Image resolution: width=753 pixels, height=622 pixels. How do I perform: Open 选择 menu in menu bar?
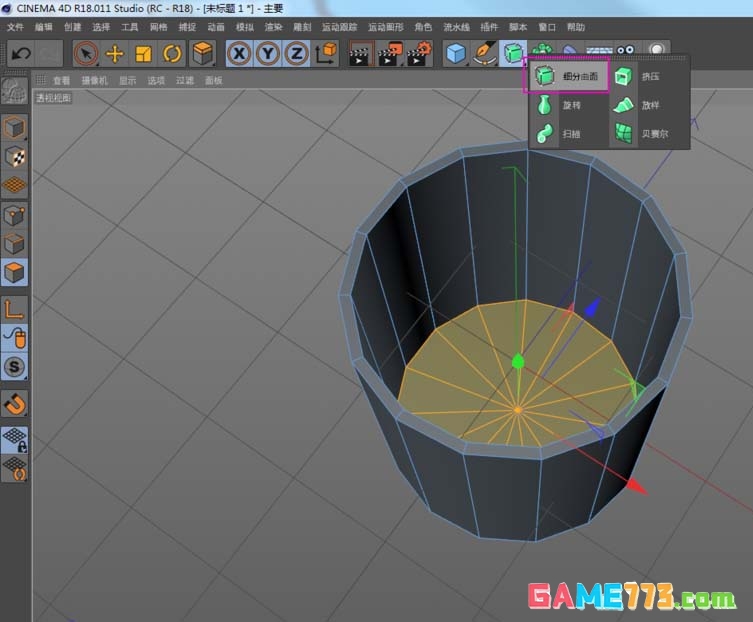pyautogui.click(x=101, y=27)
